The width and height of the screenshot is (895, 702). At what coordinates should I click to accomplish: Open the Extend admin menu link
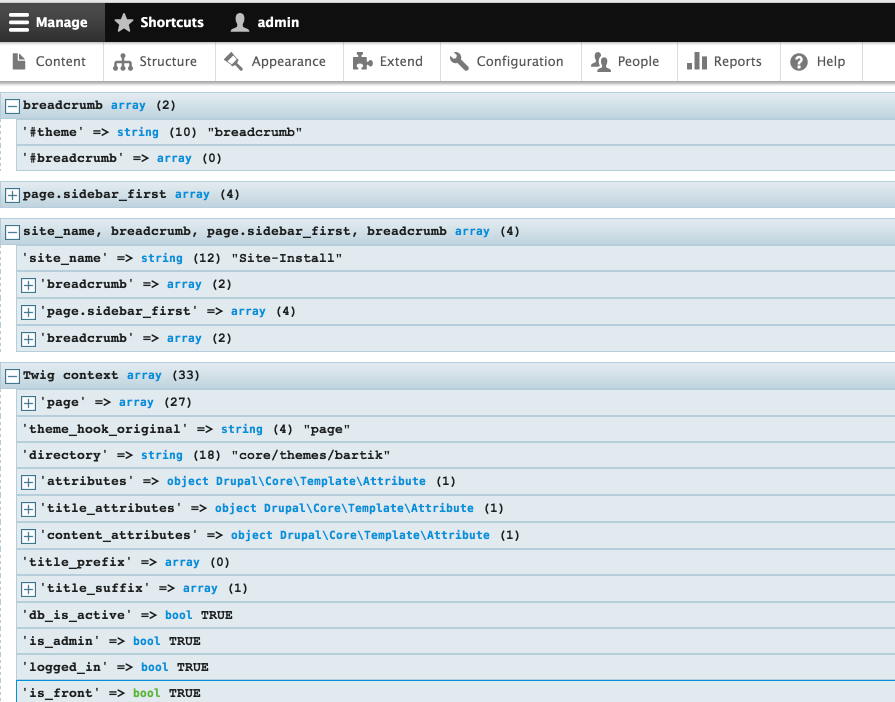tap(392, 62)
